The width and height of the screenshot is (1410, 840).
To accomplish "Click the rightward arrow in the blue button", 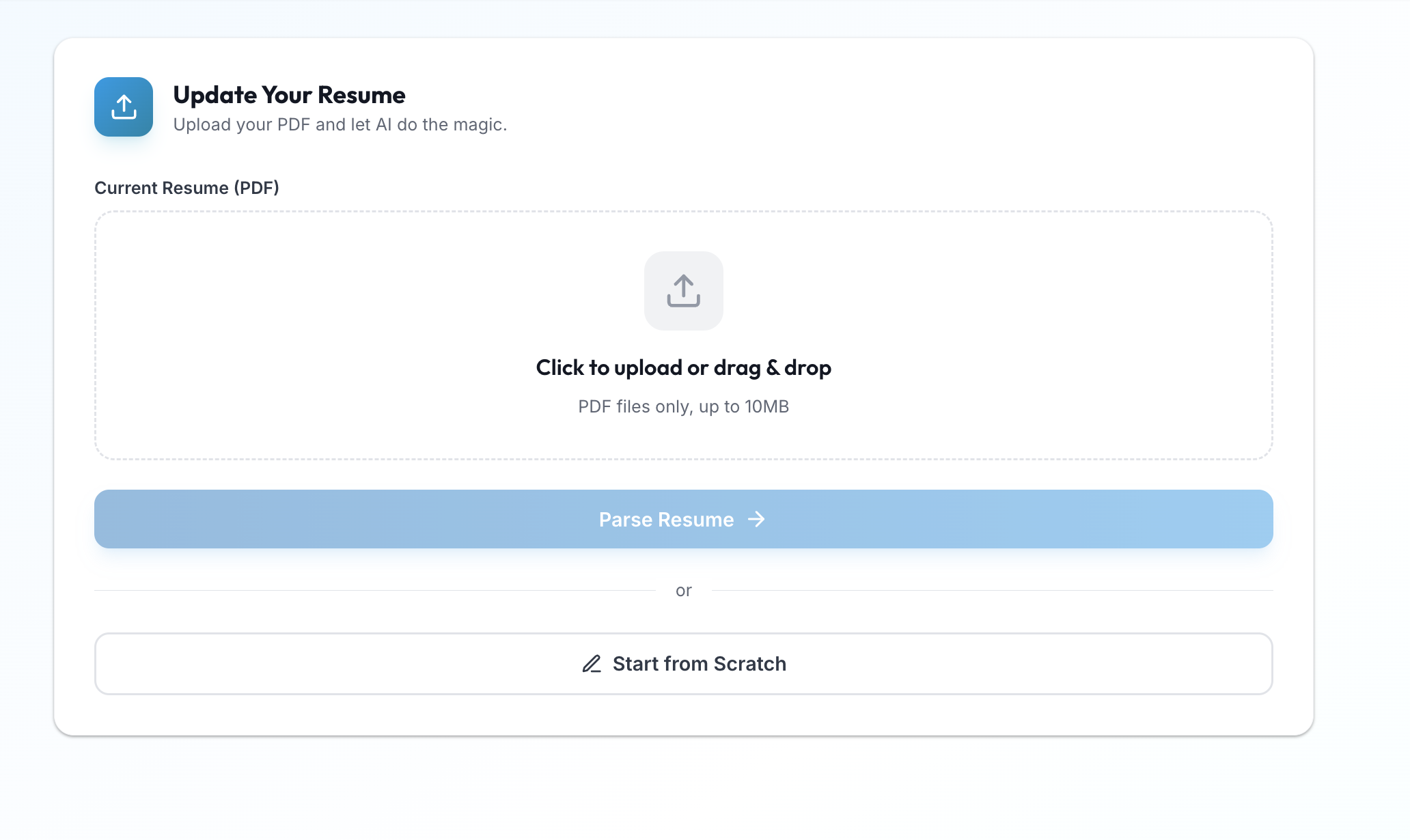I will point(757,519).
